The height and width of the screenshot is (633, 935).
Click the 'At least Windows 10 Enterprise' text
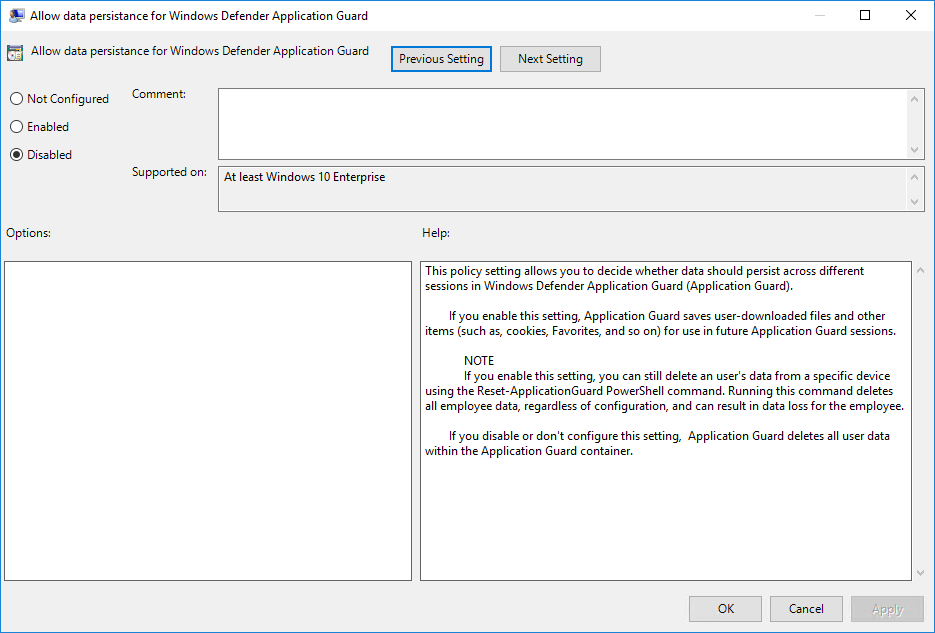(305, 177)
